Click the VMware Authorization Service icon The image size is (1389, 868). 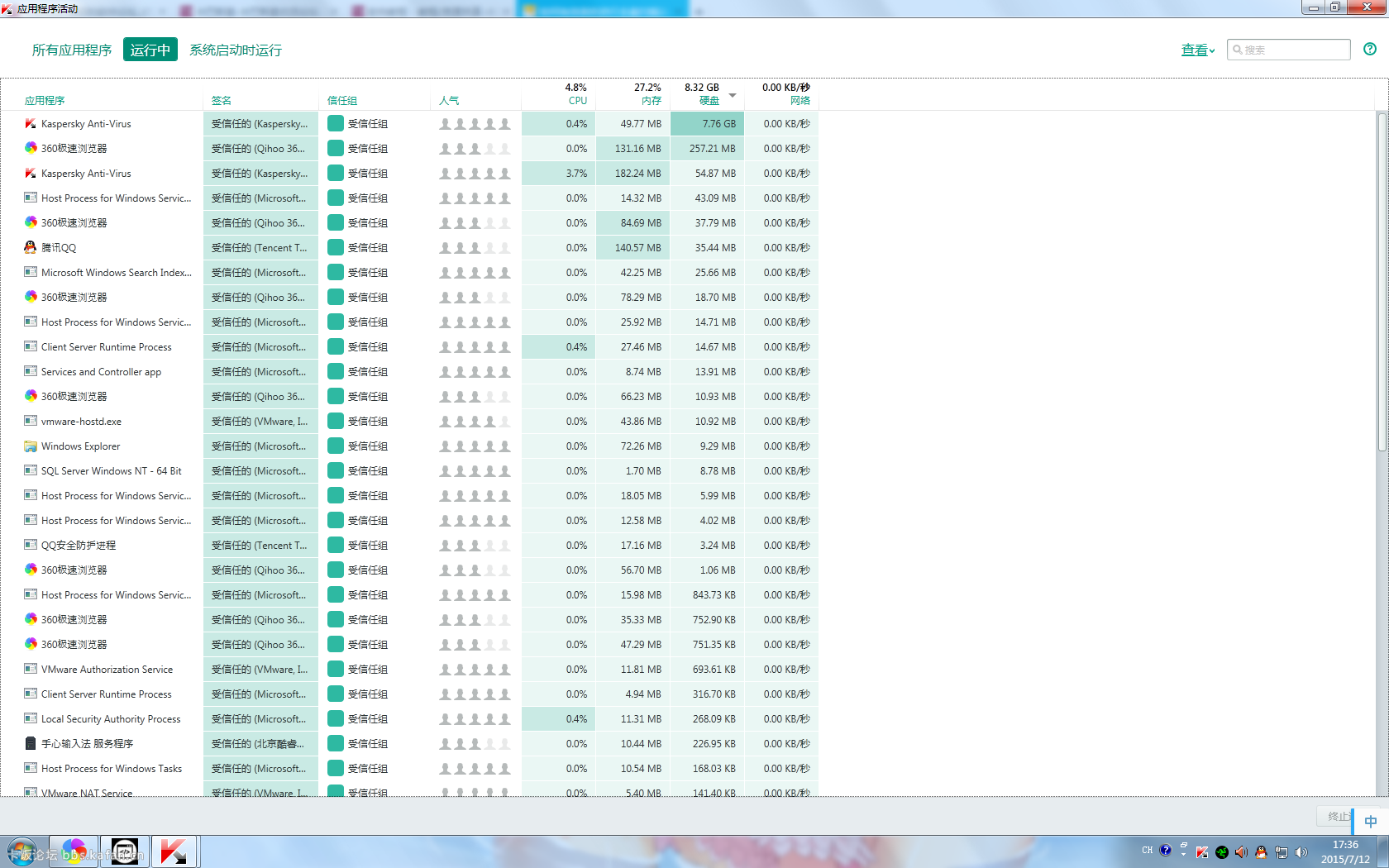(x=31, y=669)
